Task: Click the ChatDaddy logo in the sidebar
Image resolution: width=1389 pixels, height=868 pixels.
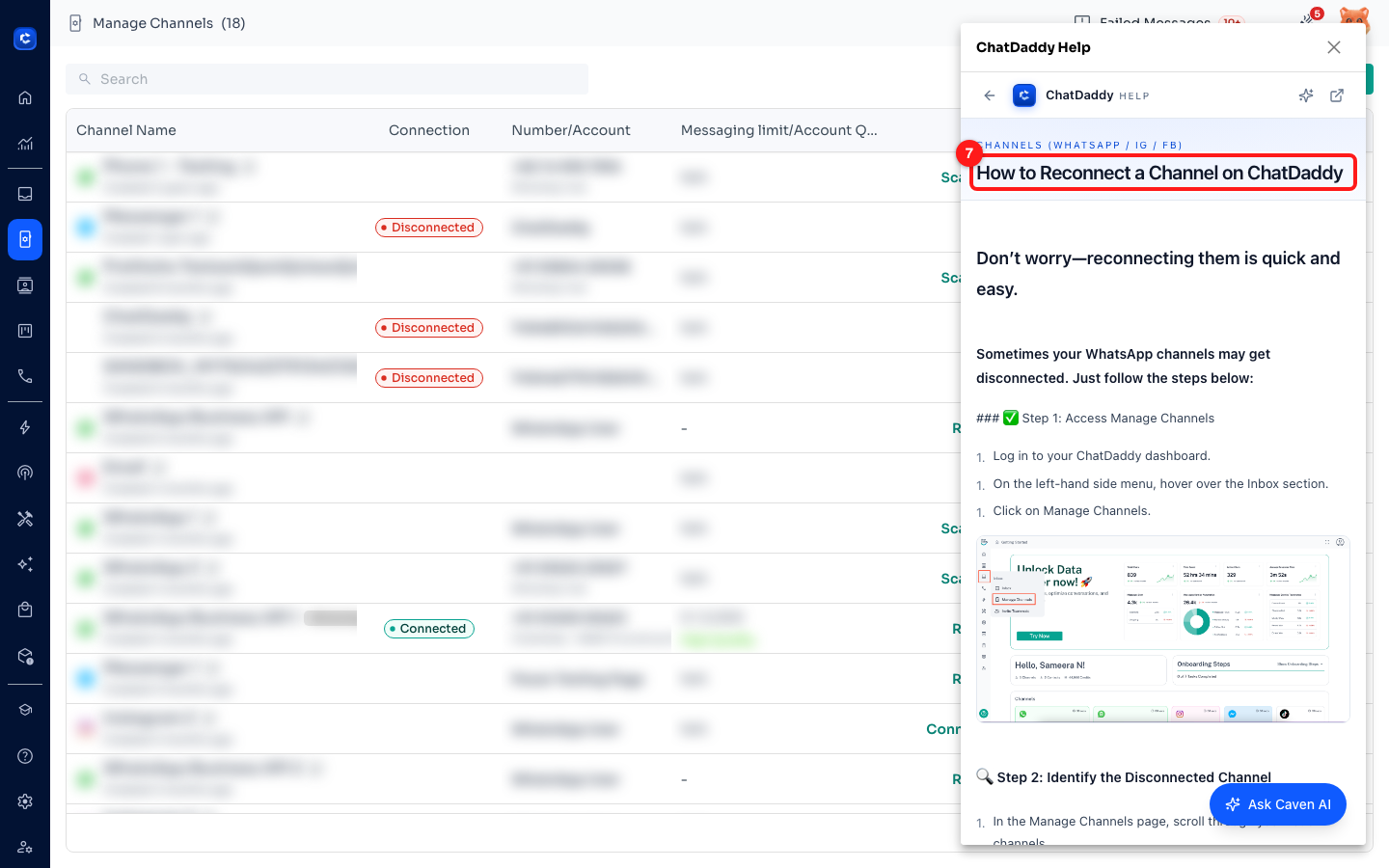Action: coord(25,39)
